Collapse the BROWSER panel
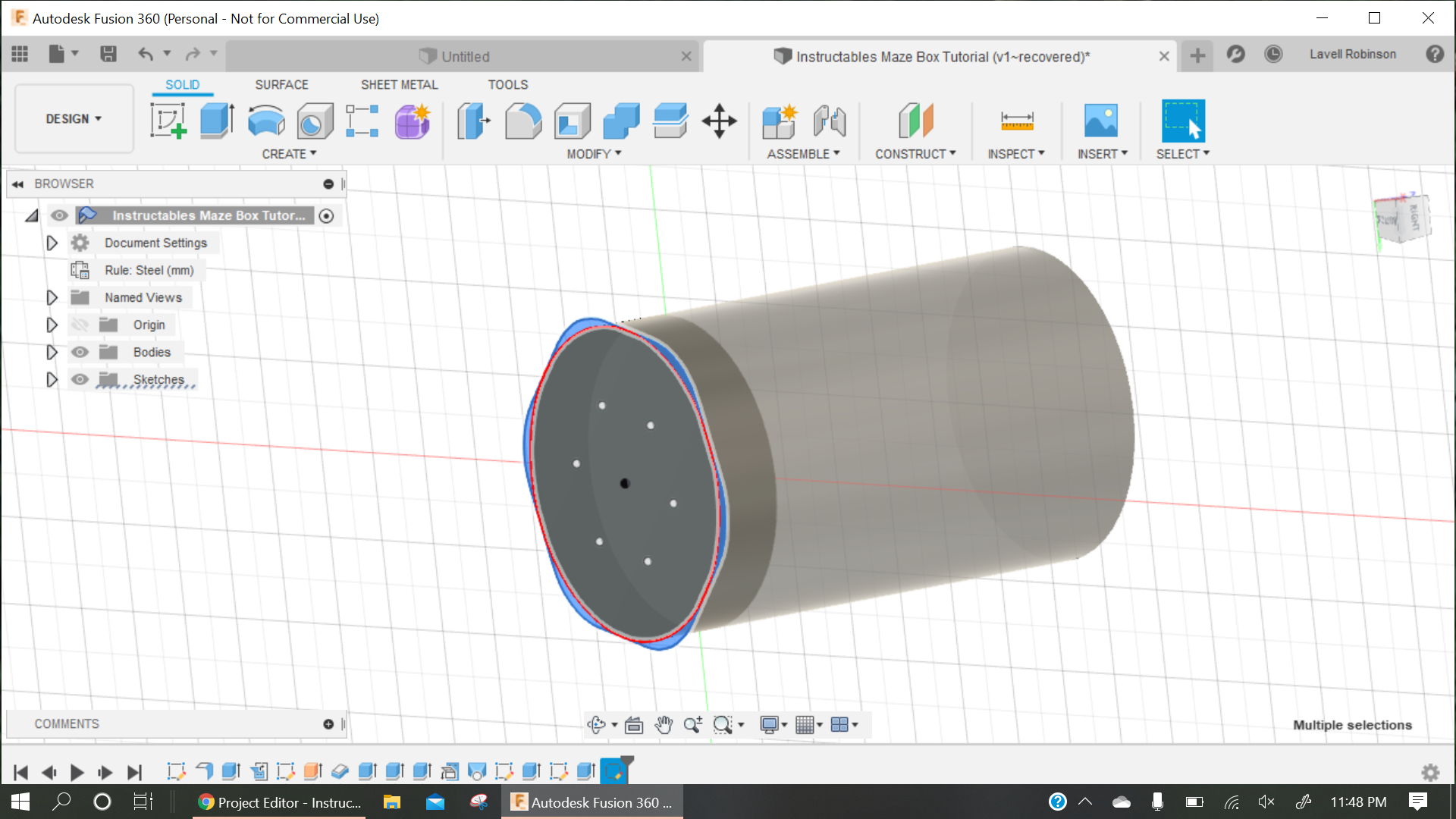 coord(17,184)
